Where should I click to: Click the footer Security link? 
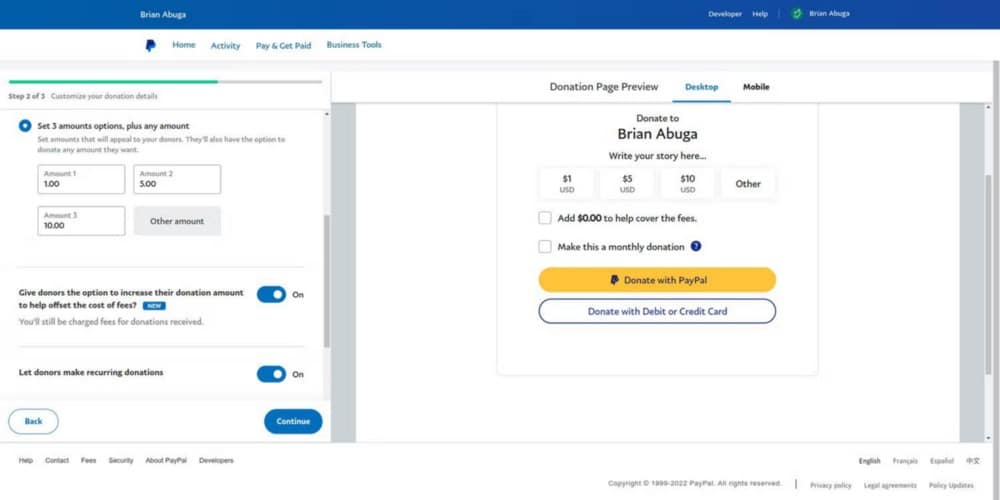tap(121, 460)
